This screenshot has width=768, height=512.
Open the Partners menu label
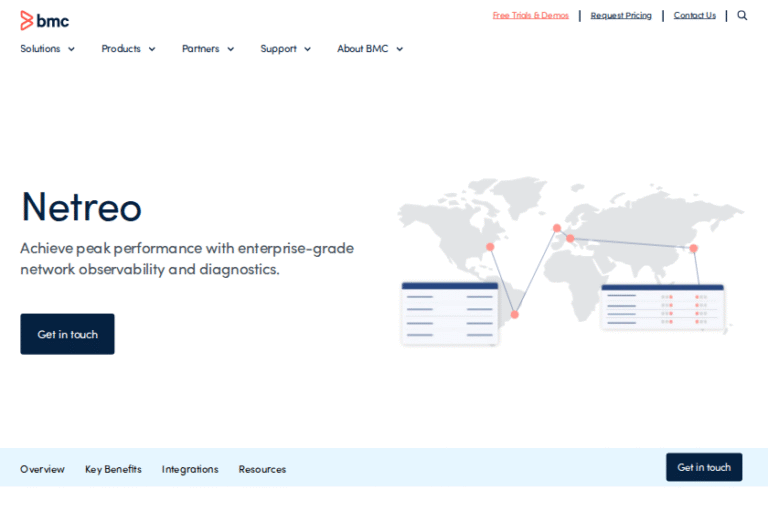201,49
